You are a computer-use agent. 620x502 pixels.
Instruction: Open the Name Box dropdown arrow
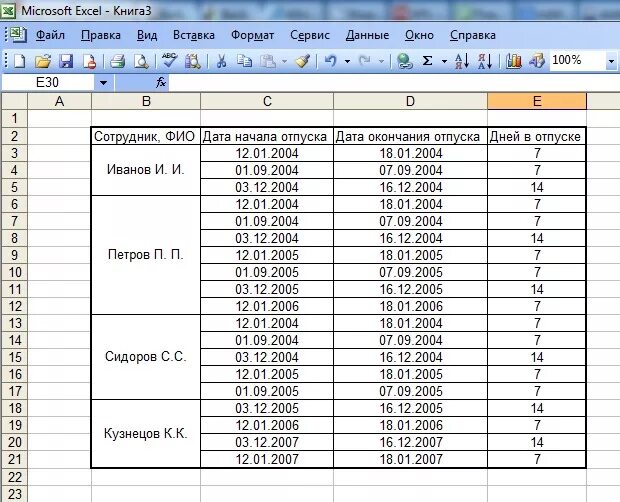point(104,83)
